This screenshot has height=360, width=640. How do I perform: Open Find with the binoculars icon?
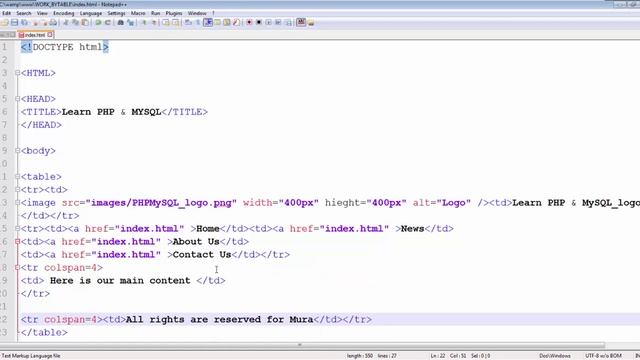[120, 22]
